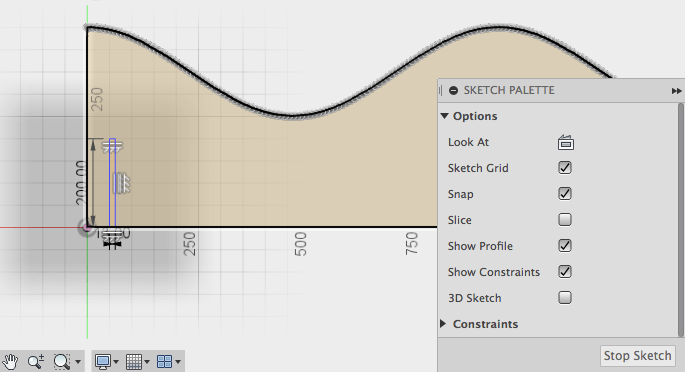Expand the Constraints section
This screenshot has width=685, height=372.
coord(443,324)
